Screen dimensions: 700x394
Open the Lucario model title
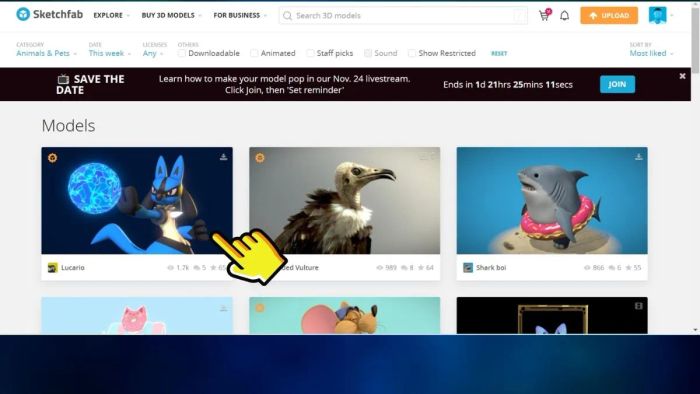[73, 268]
